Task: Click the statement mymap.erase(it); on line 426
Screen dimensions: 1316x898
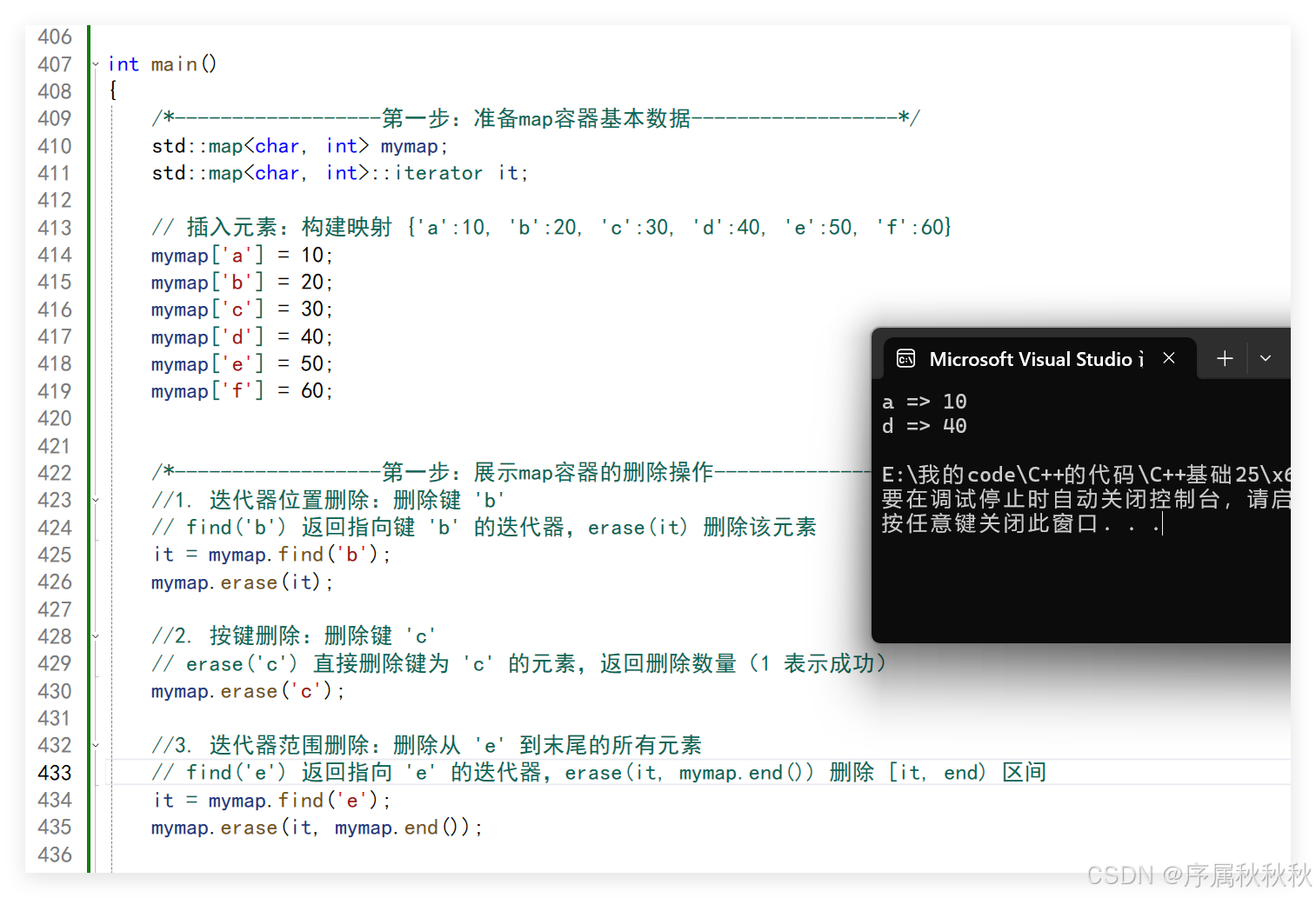Action: [242, 582]
